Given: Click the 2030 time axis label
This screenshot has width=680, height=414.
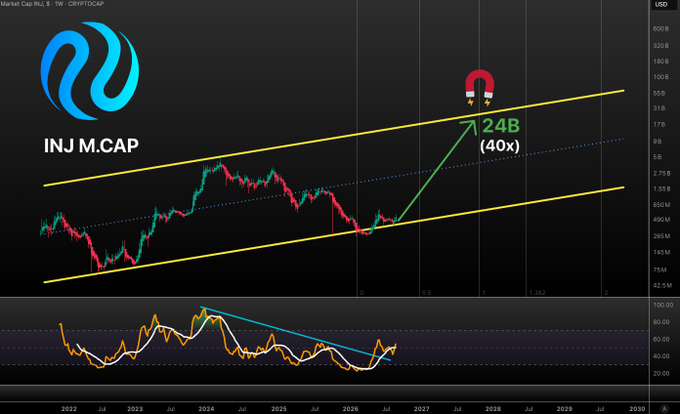Looking at the screenshot, I should click(x=637, y=409).
